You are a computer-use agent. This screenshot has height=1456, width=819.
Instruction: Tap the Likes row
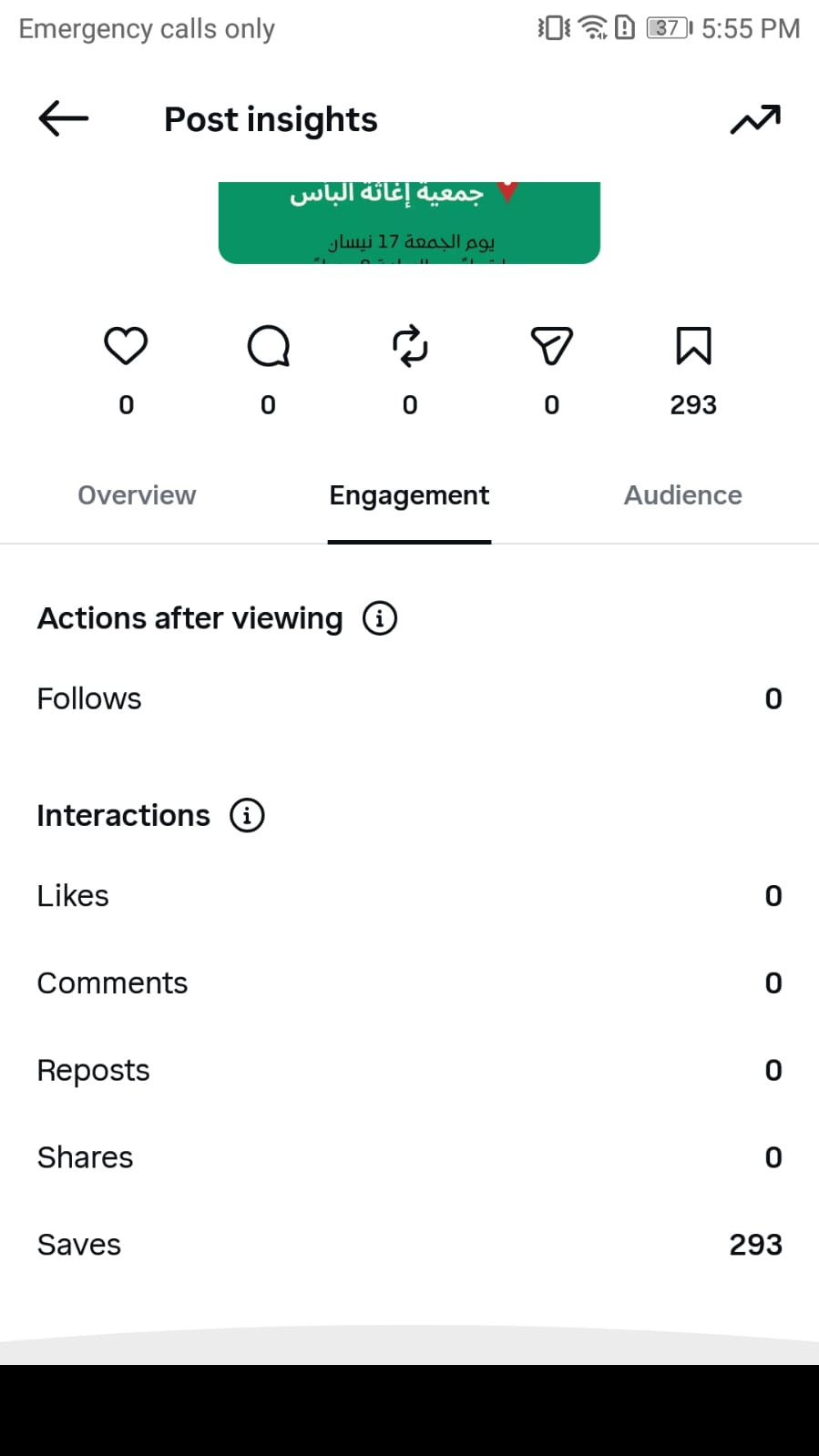(x=409, y=896)
